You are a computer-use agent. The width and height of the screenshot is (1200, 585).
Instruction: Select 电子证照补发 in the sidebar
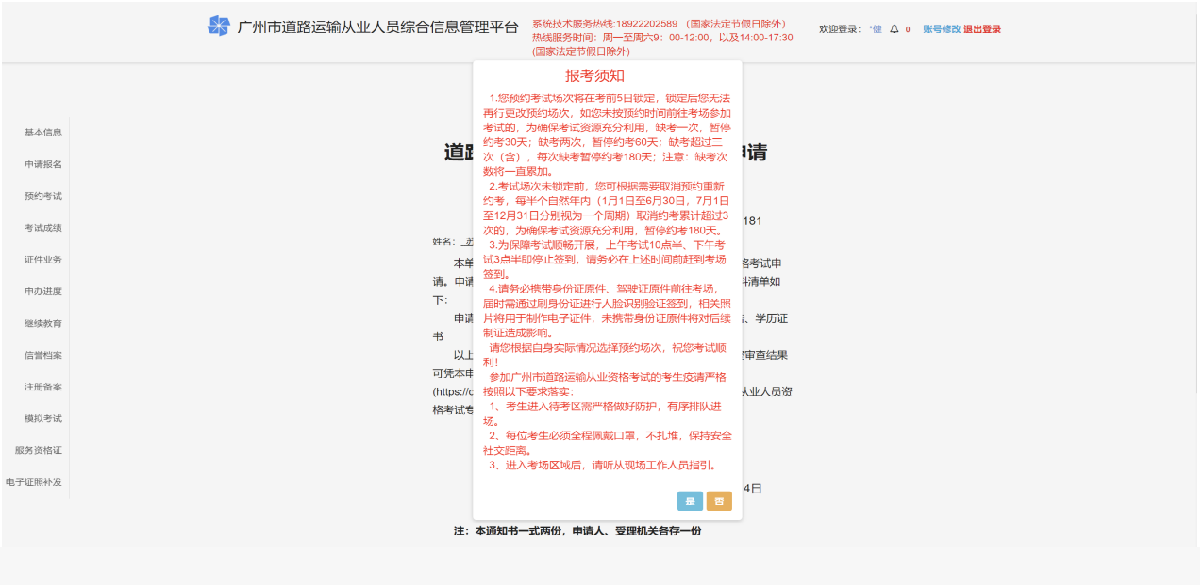click(34, 482)
